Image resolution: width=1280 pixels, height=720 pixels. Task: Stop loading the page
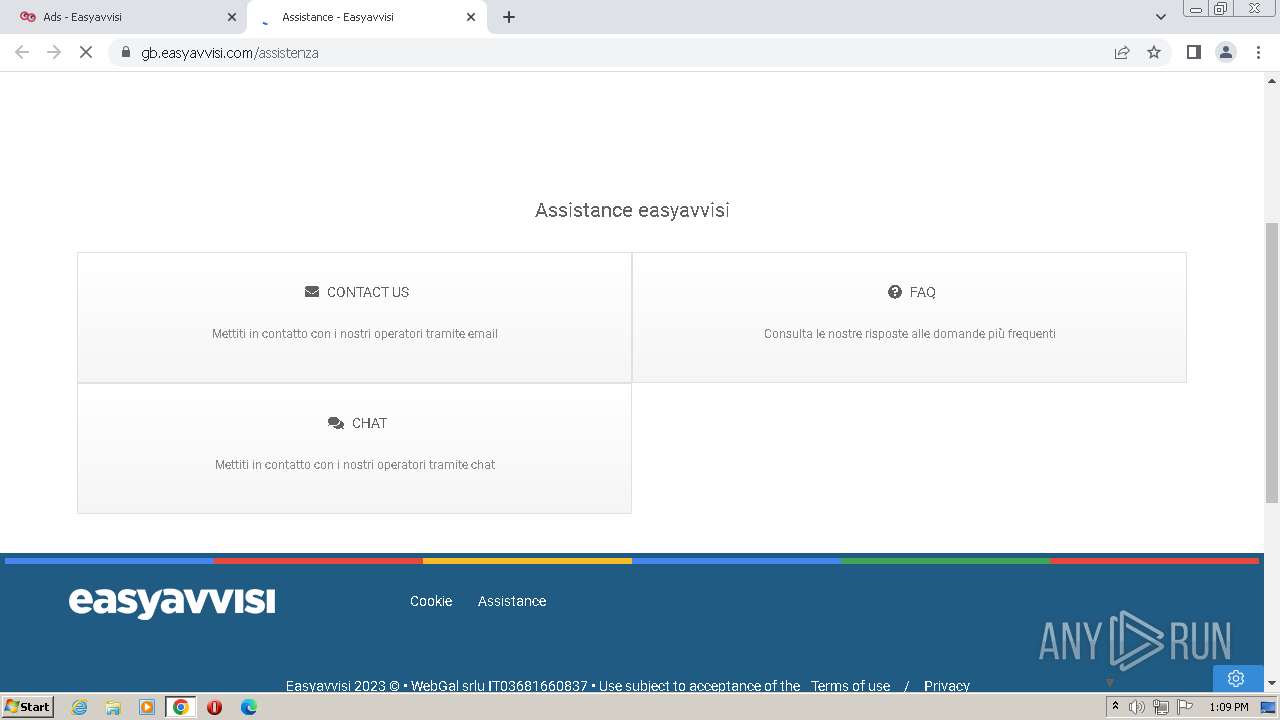click(x=86, y=52)
